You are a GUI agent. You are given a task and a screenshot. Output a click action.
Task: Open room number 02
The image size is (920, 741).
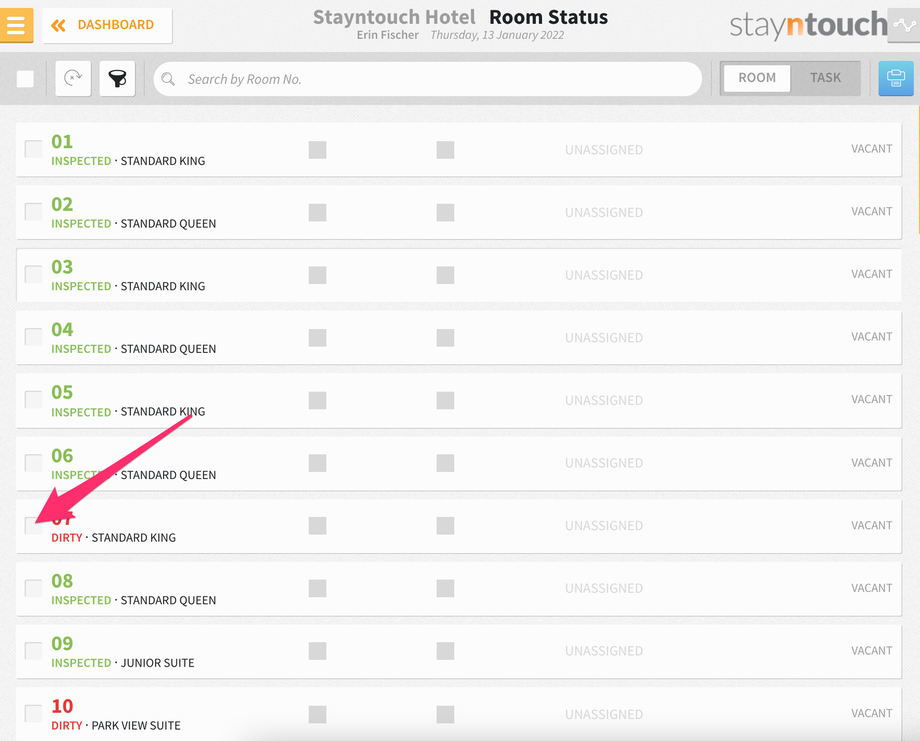(x=62, y=204)
